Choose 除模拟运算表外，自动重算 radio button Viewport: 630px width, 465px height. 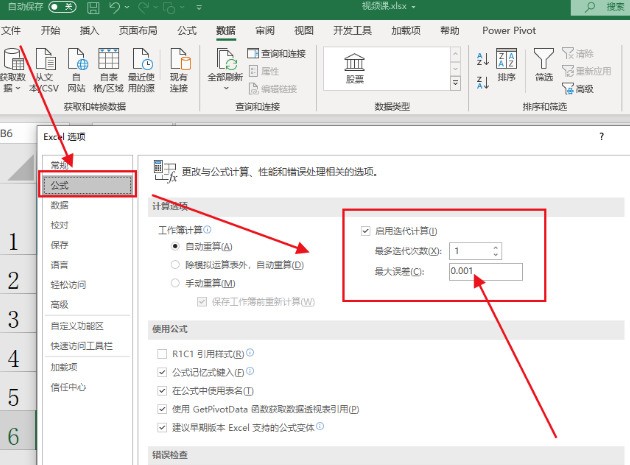click(x=175, y=264)
